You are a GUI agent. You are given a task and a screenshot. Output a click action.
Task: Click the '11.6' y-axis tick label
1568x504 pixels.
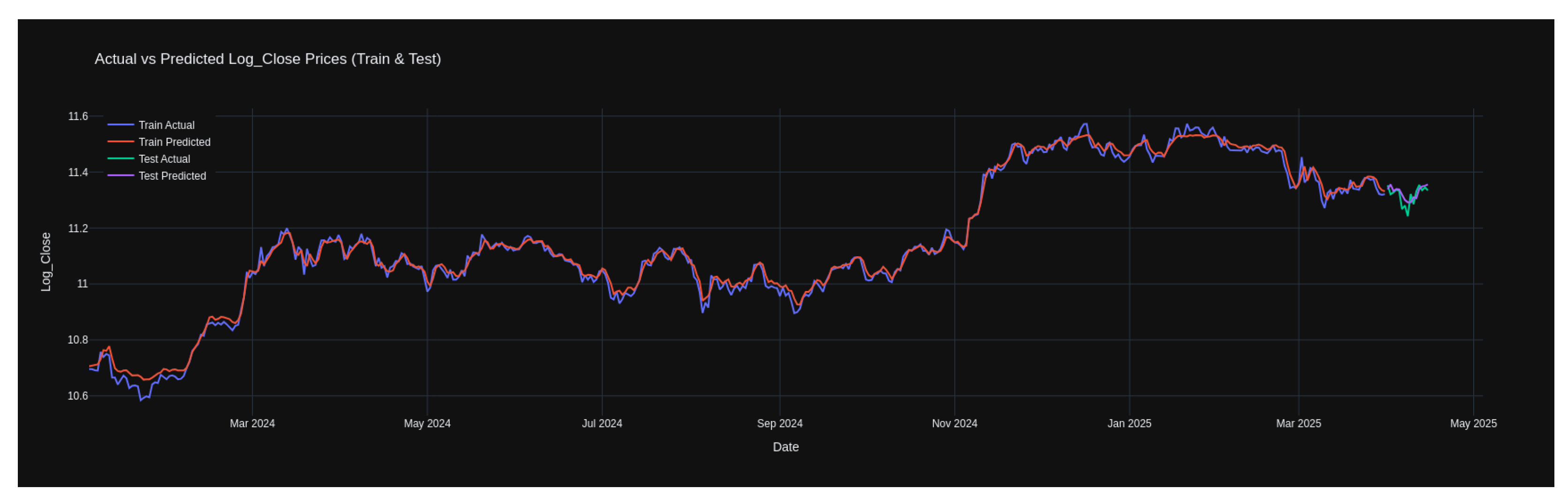coord(78,116)
